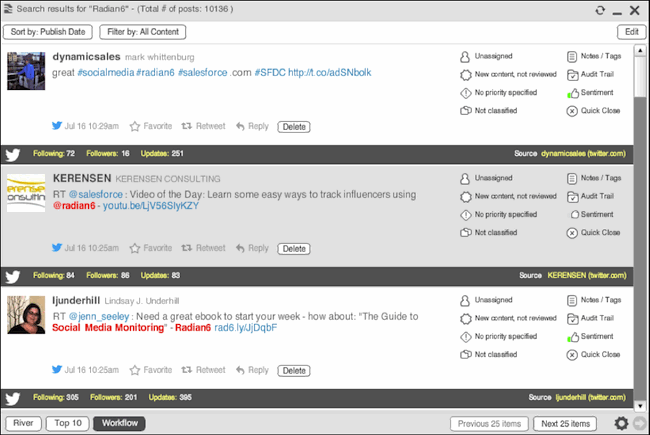Viewport: 650px width, 435px height.
Task: Open KERENSEN Consulting logo avatar
Action: pos(26,193)
